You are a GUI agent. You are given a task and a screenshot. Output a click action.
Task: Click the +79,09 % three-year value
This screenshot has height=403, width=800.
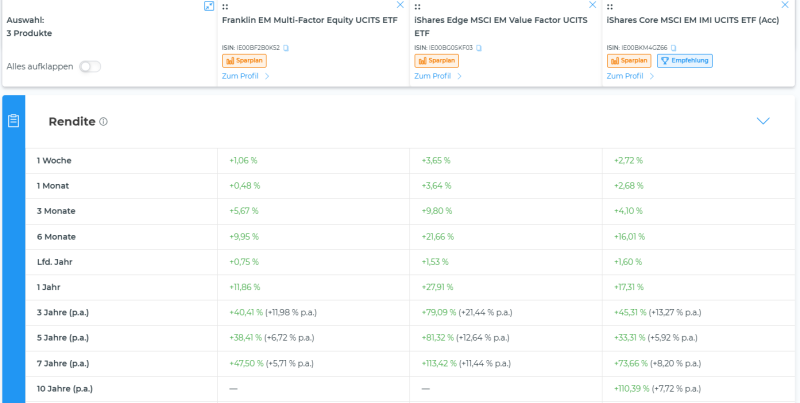439,313
